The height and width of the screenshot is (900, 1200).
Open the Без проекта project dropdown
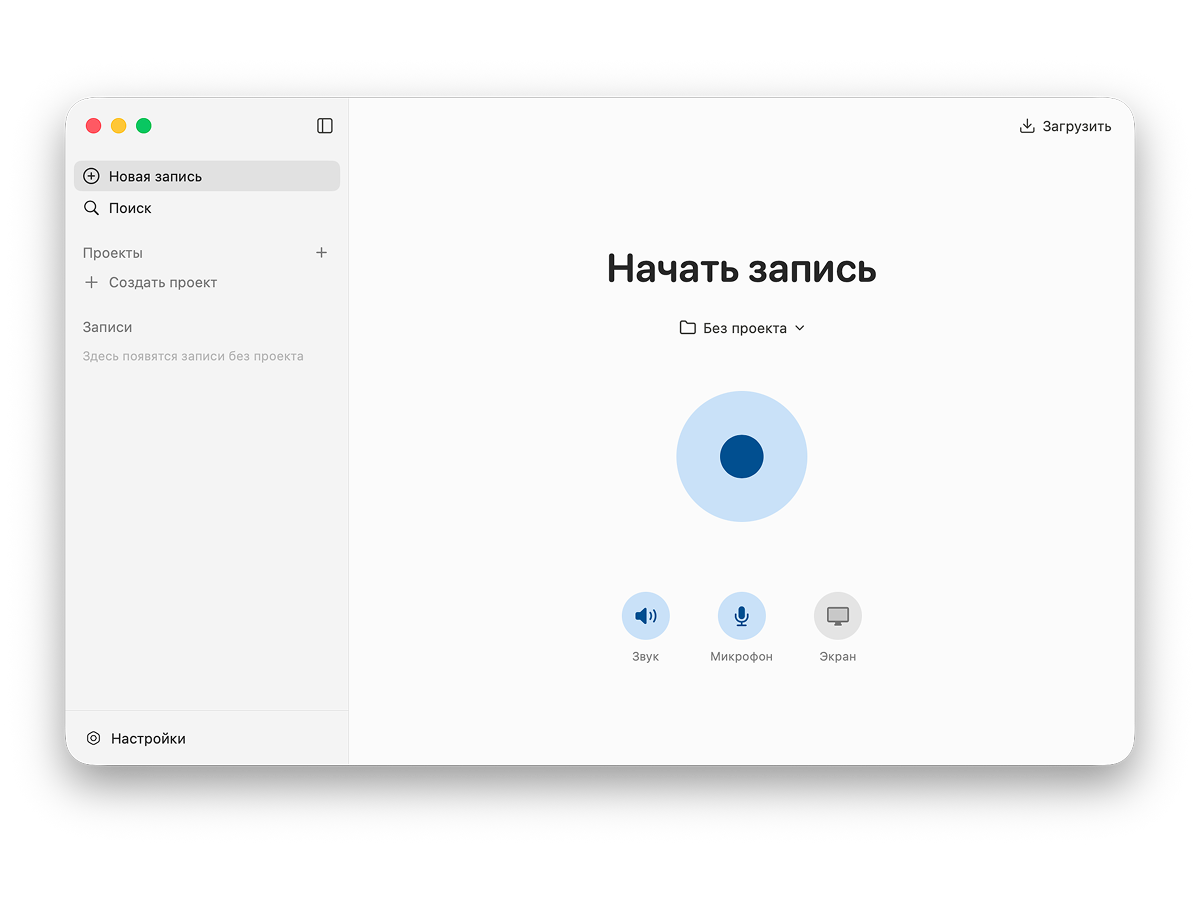[742, 328]
